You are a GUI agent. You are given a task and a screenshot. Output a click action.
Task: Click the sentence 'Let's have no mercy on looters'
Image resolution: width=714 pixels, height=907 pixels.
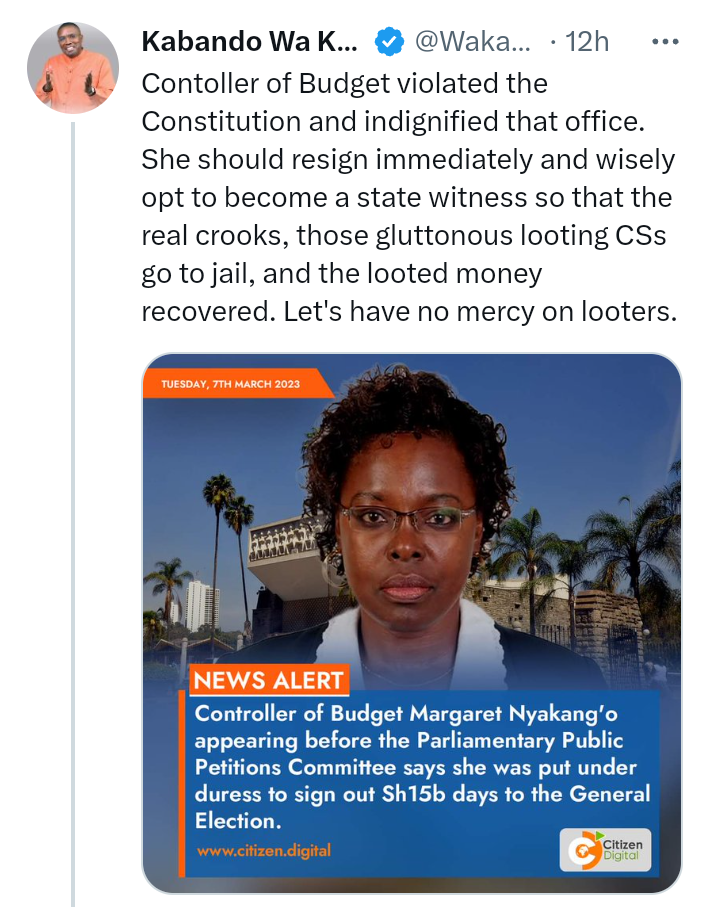pyautogui.click(x=480, y=312)
